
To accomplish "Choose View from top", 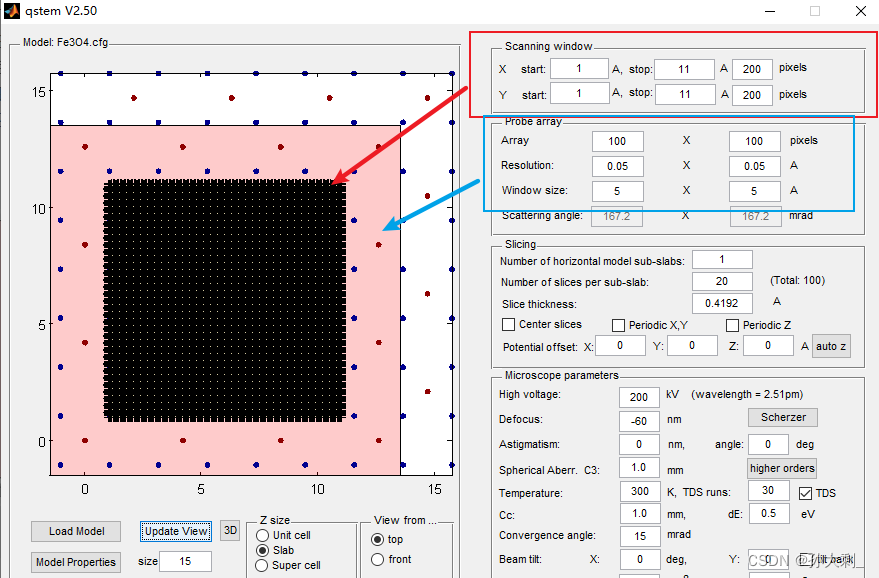I will (378, 539).
